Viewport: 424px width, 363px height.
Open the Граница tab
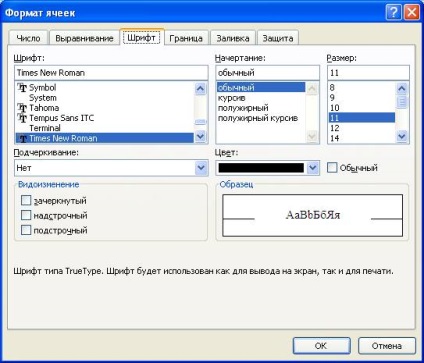coord(186,38)
